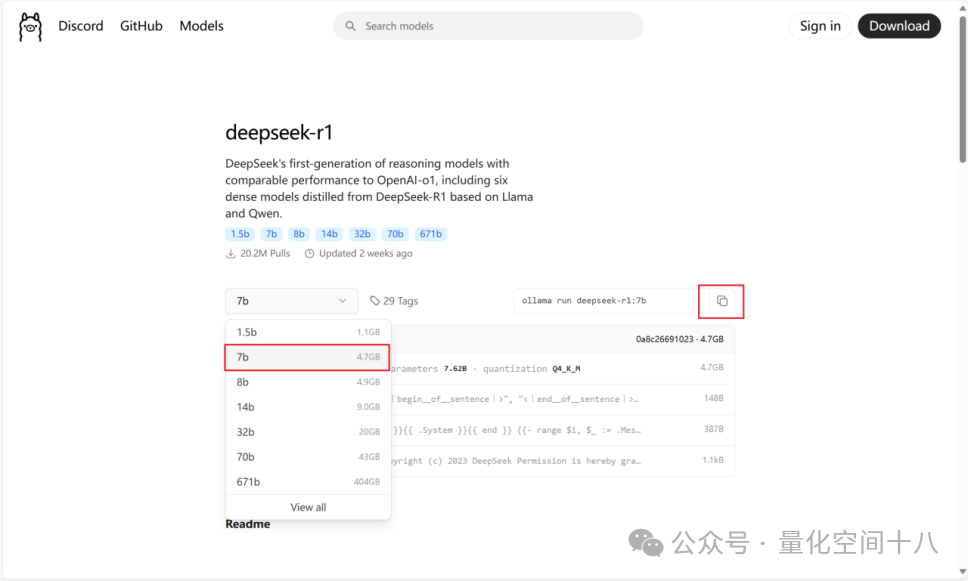Screen dimensions: 969x581
Task: Click the search magnifier icon
Action: click(x=350, y=26)
